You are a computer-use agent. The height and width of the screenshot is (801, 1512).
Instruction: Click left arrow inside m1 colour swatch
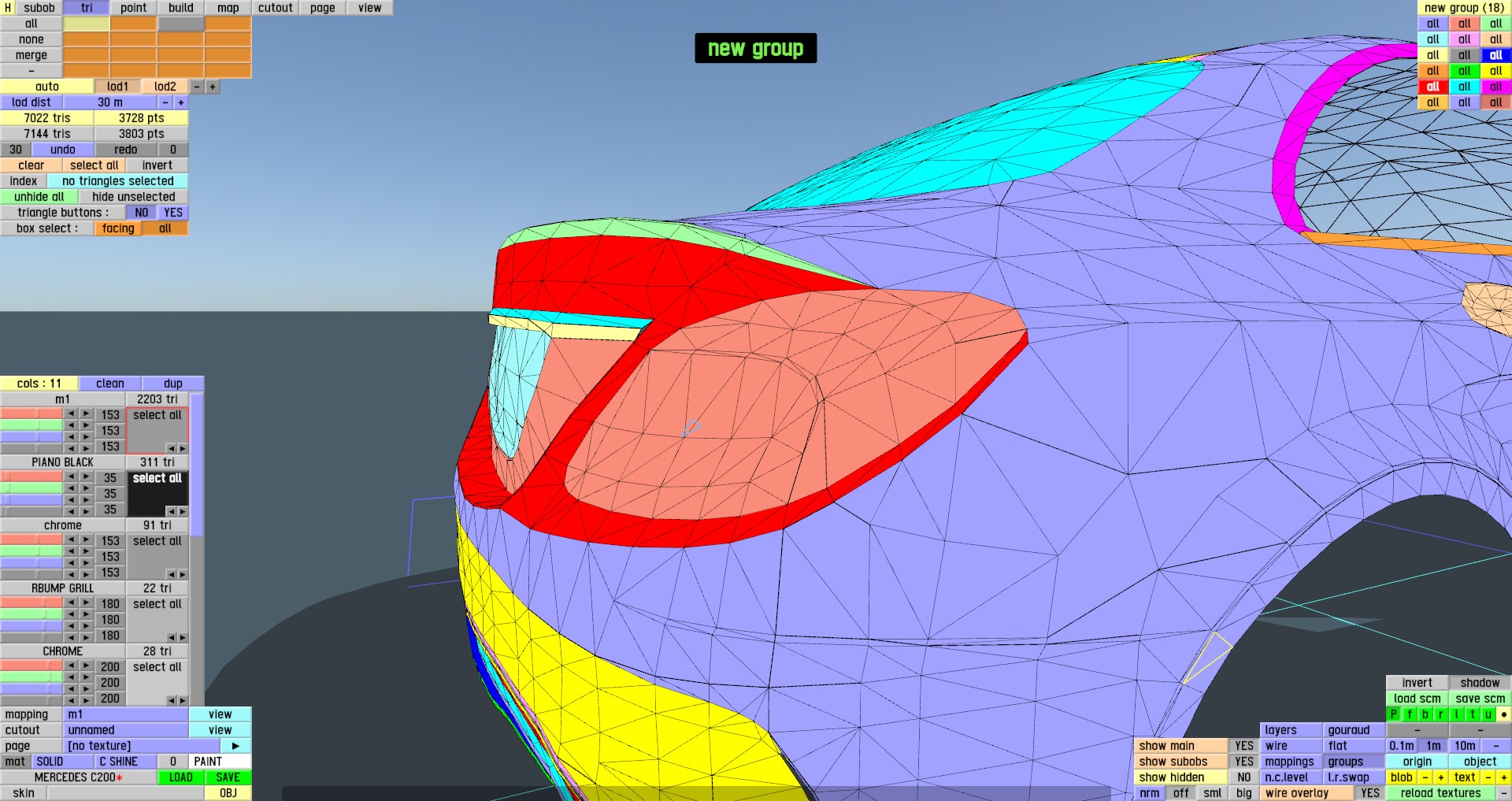[x=171, y=448]
